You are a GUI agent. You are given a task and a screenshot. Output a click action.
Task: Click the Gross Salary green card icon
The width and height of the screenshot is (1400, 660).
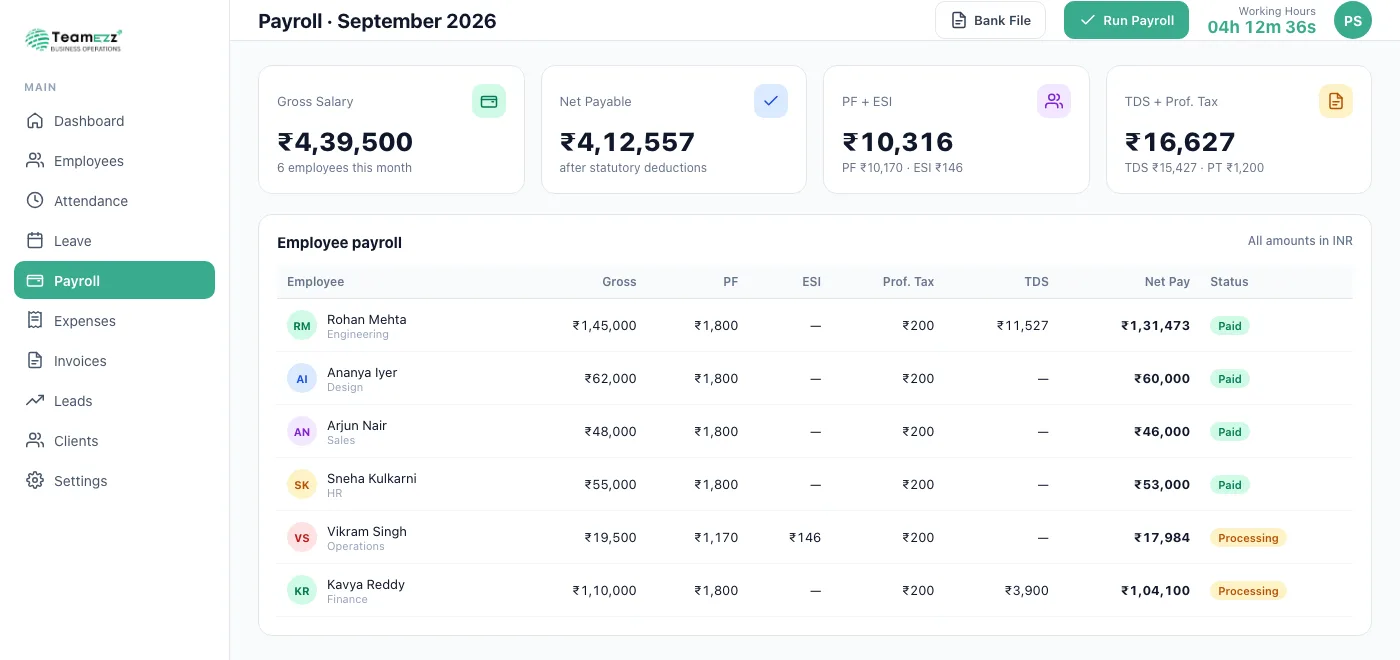pos(489,101)
